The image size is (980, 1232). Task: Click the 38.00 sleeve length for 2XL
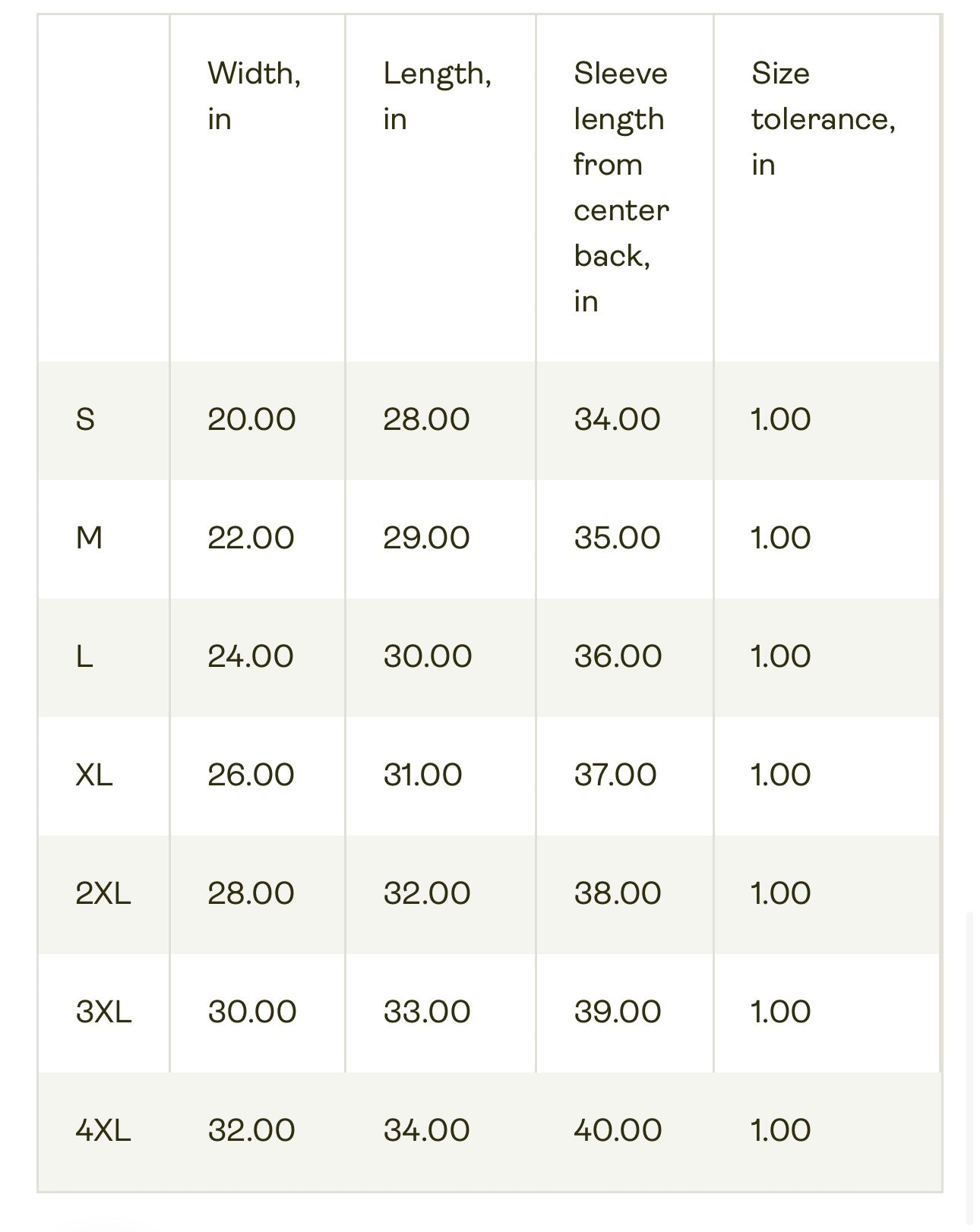point(618,893)
